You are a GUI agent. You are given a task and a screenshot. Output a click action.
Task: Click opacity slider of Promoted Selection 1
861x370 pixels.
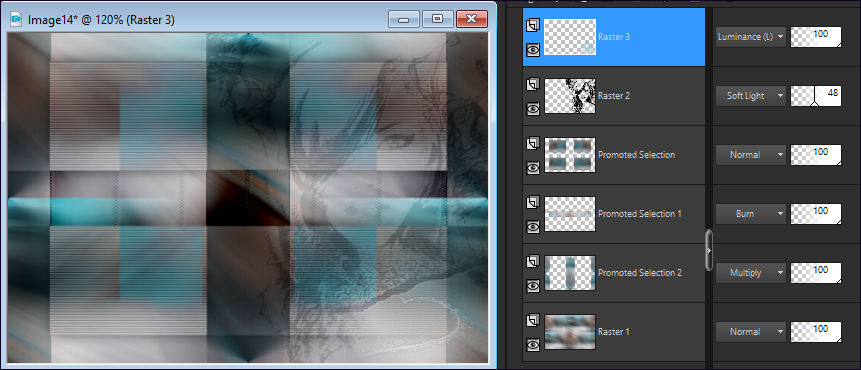(816, 214)
